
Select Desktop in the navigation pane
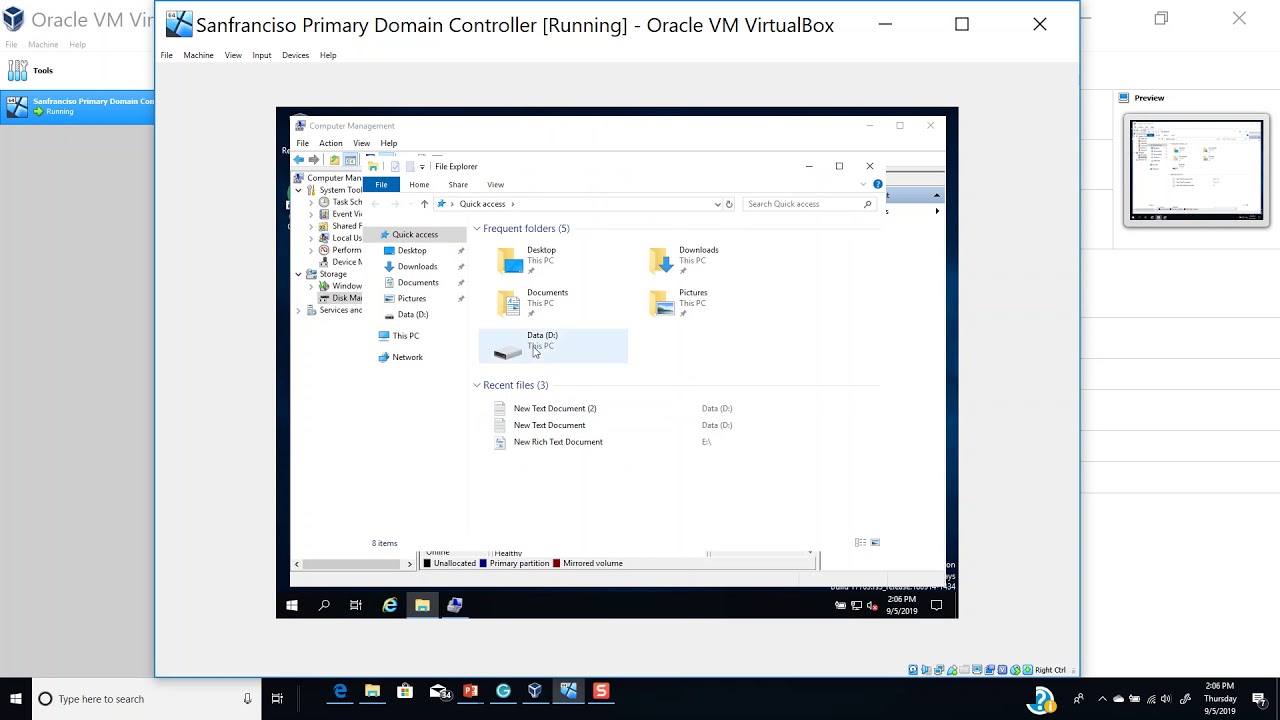[x=411, y=250]
